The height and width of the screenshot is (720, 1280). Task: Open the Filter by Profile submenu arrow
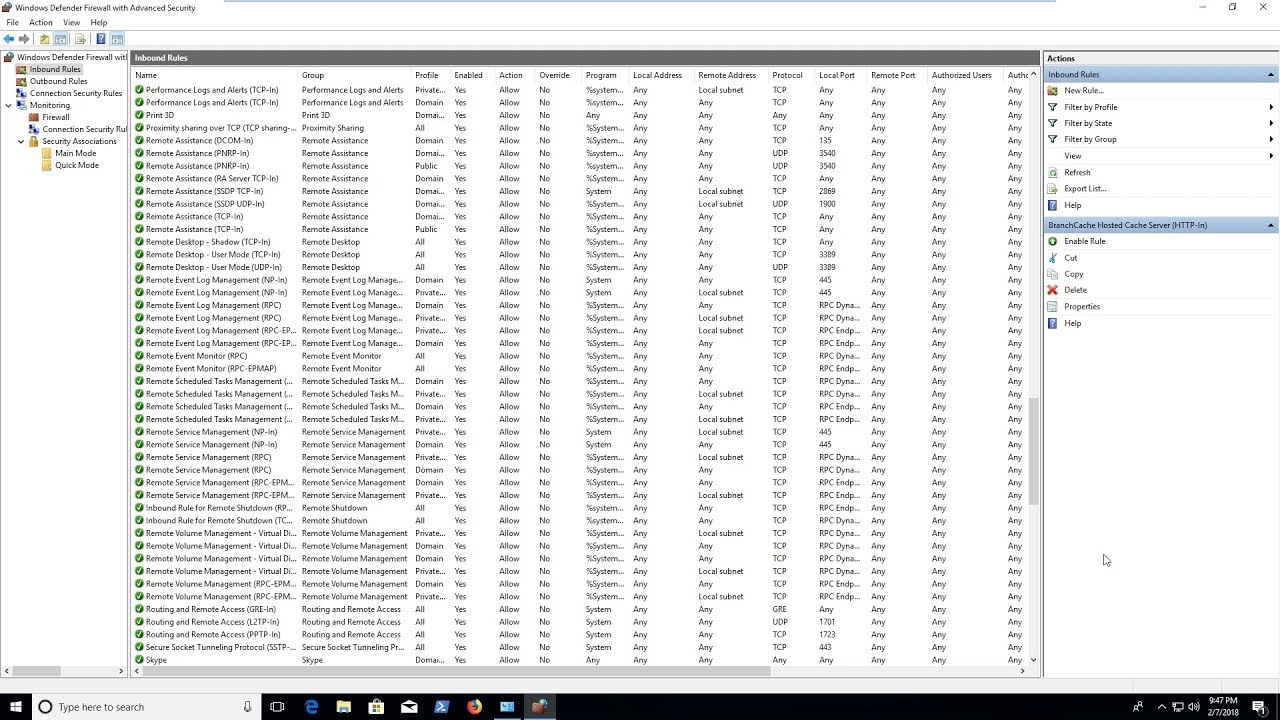coord(1271,107)
